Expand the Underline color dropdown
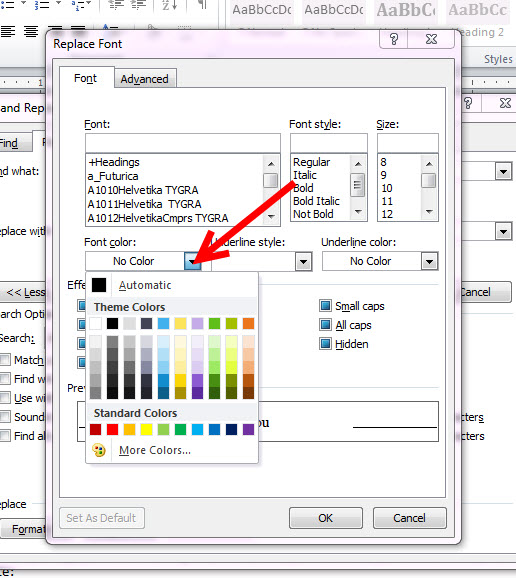Screen dimensions: 516x578 click(429, 261)
